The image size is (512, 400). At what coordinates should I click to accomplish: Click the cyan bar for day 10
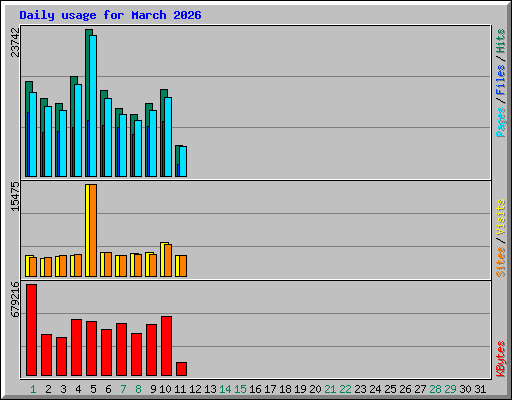pos(168,137)
